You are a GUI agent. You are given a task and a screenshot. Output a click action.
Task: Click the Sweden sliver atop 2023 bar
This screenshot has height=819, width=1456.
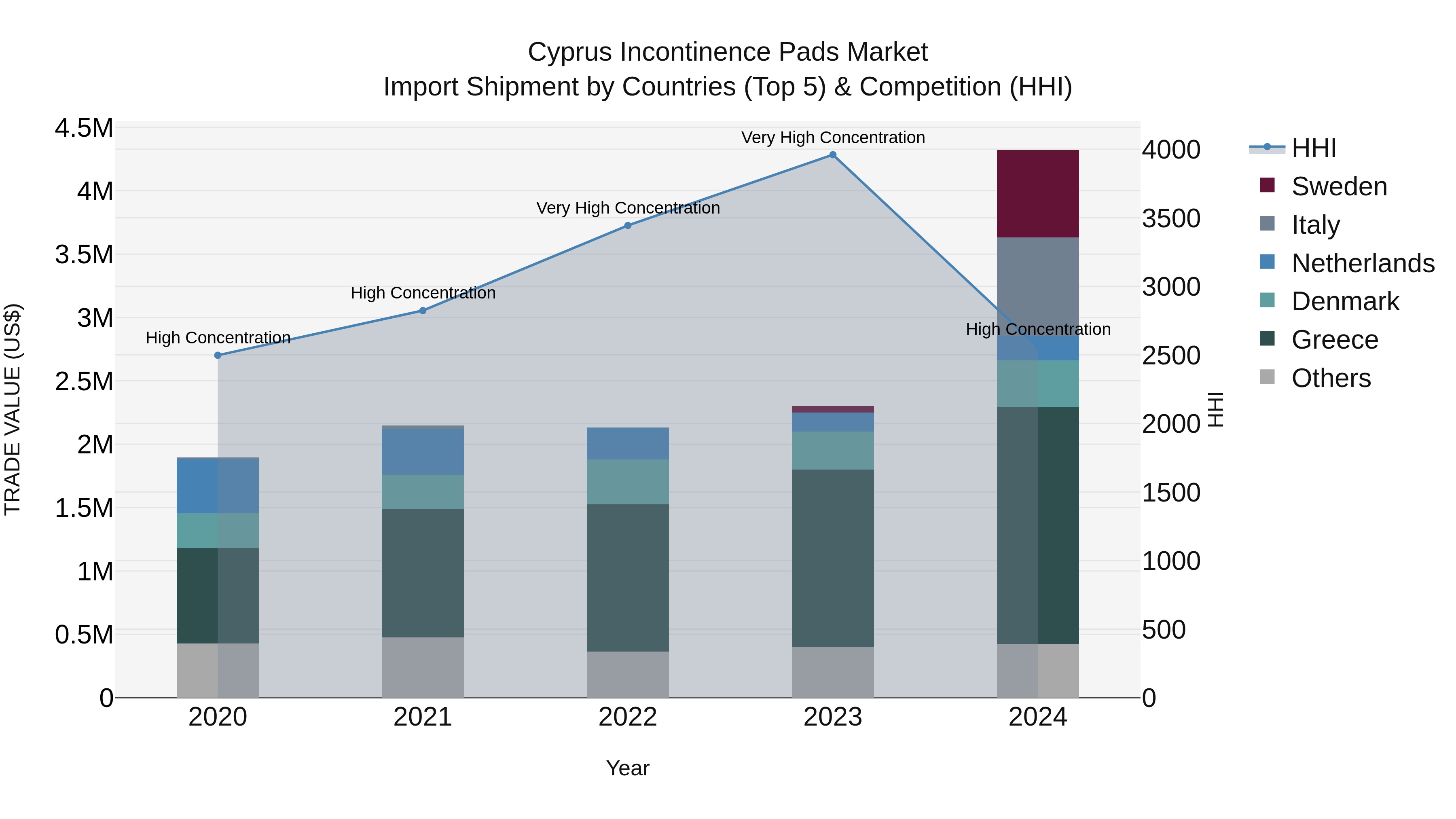pos(833,409)
